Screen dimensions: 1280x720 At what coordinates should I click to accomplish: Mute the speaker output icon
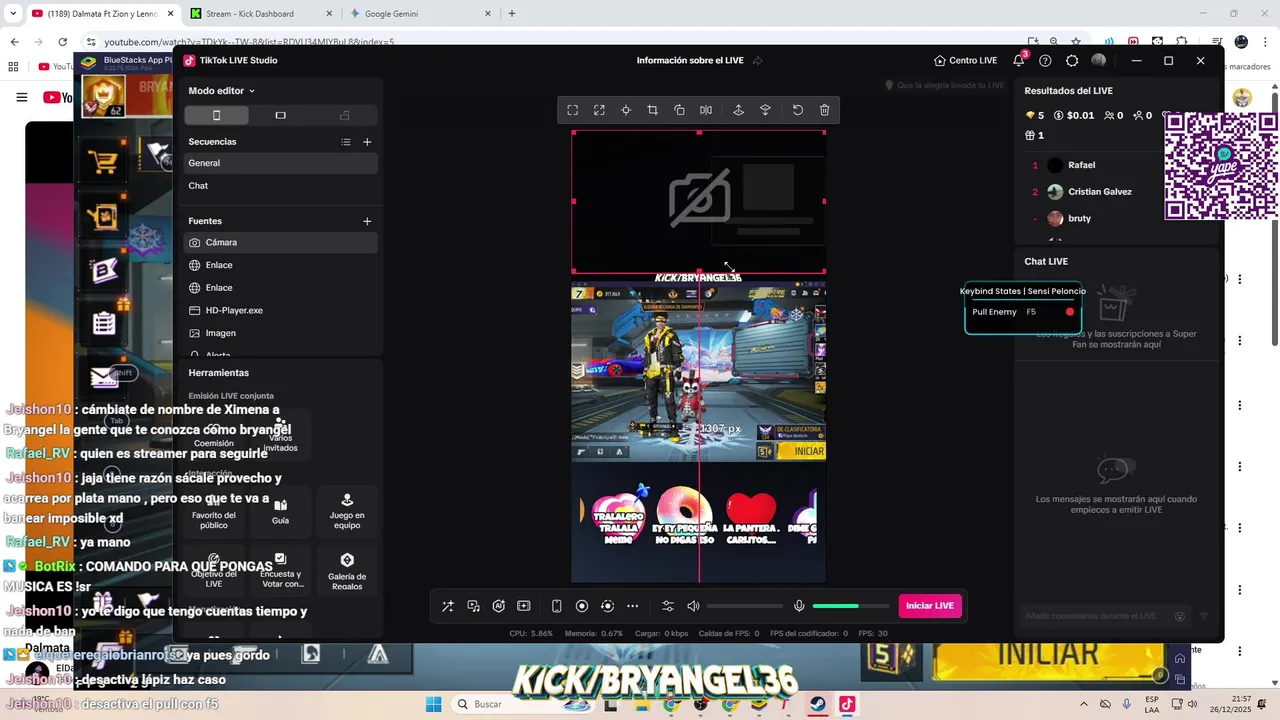click(x=693, y=606)
